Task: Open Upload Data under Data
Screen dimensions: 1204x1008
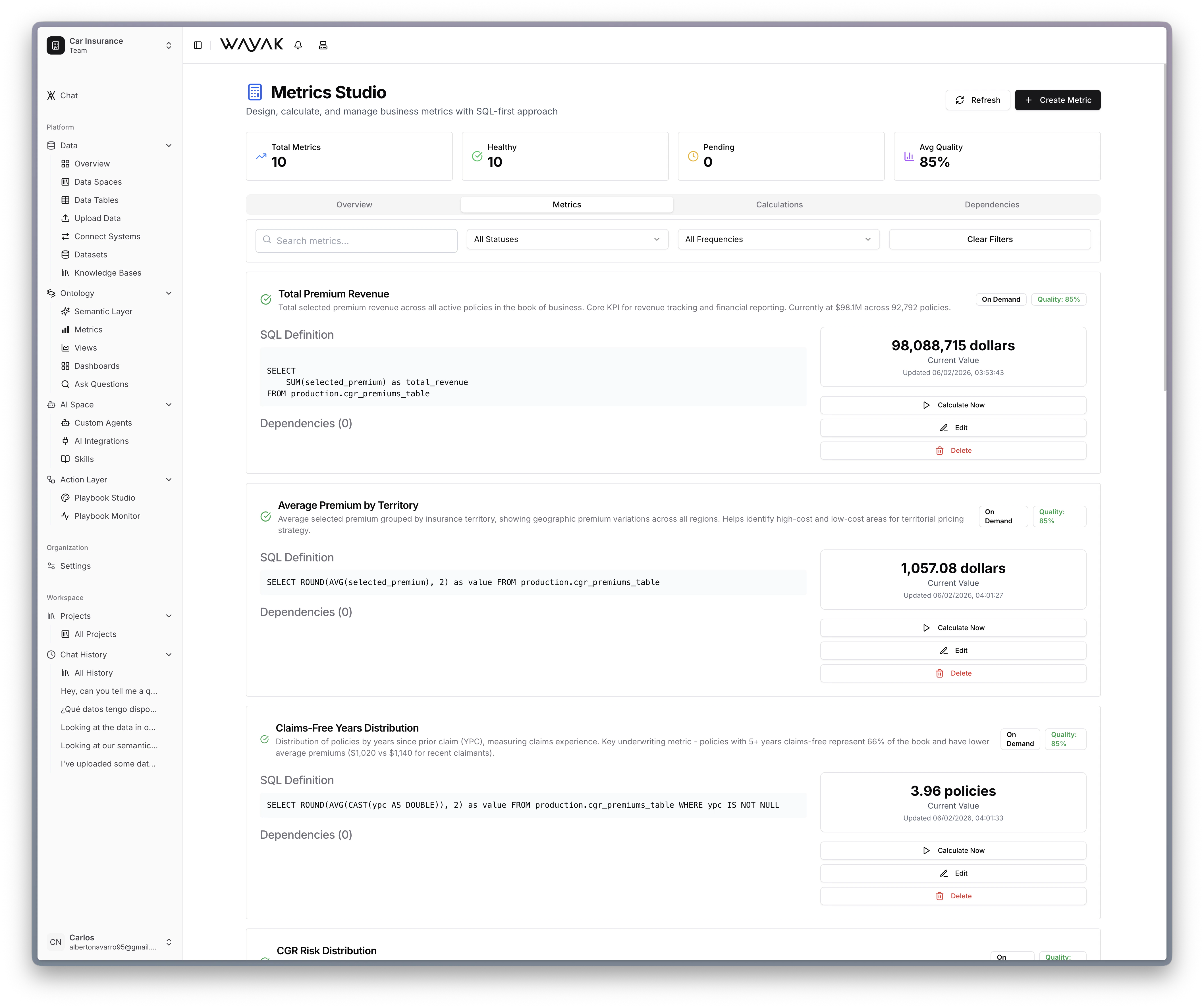Action: 97,218
